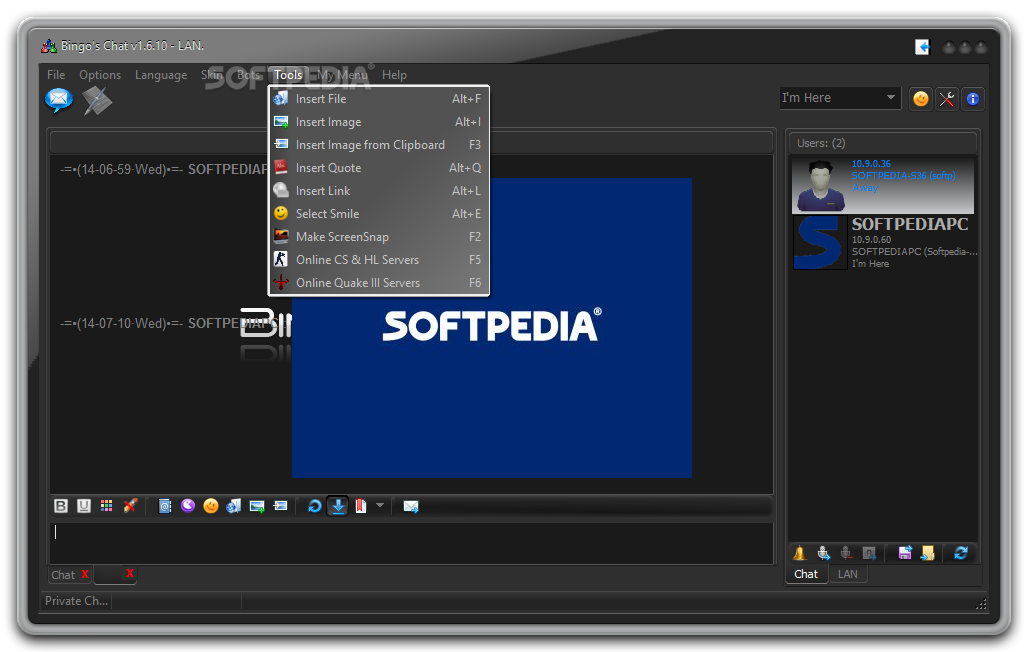Click microphone with blue arrow icon
The image size is (1028, 652).
tap(823, 553)
